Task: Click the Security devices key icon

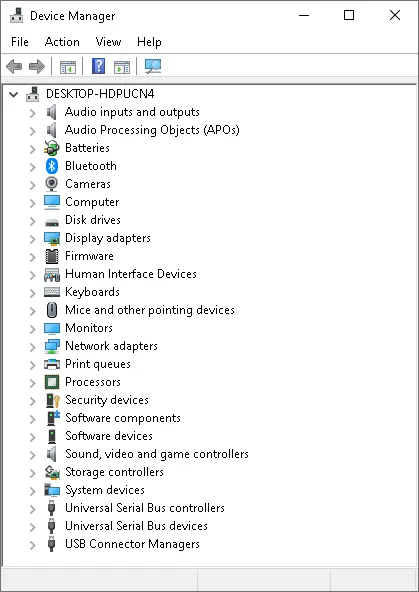Action: tap(53, 400)
